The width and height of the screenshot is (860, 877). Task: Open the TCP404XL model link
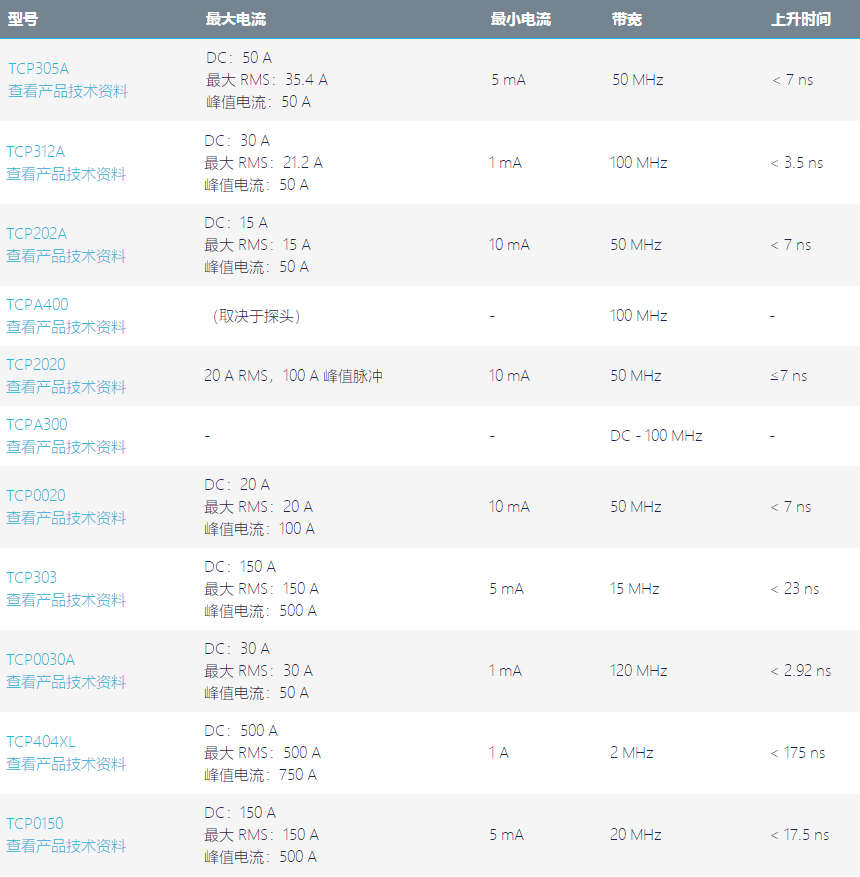click(x=40, y=742)
